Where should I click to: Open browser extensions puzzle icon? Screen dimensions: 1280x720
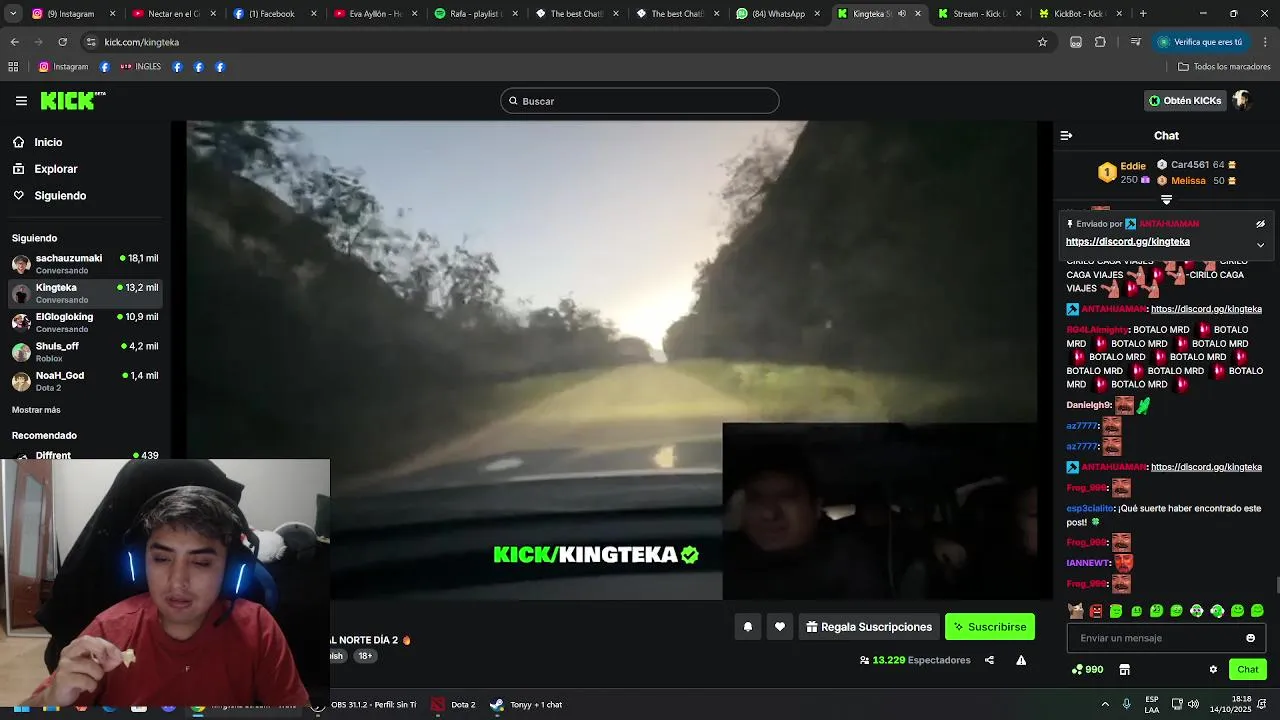pos(1100,42)
